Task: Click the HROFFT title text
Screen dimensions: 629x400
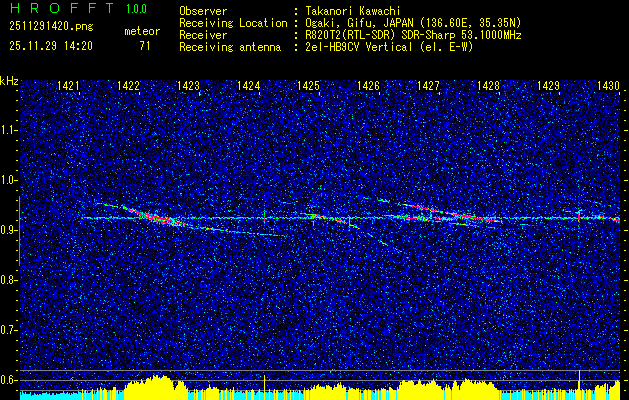Action: point(62,8)
